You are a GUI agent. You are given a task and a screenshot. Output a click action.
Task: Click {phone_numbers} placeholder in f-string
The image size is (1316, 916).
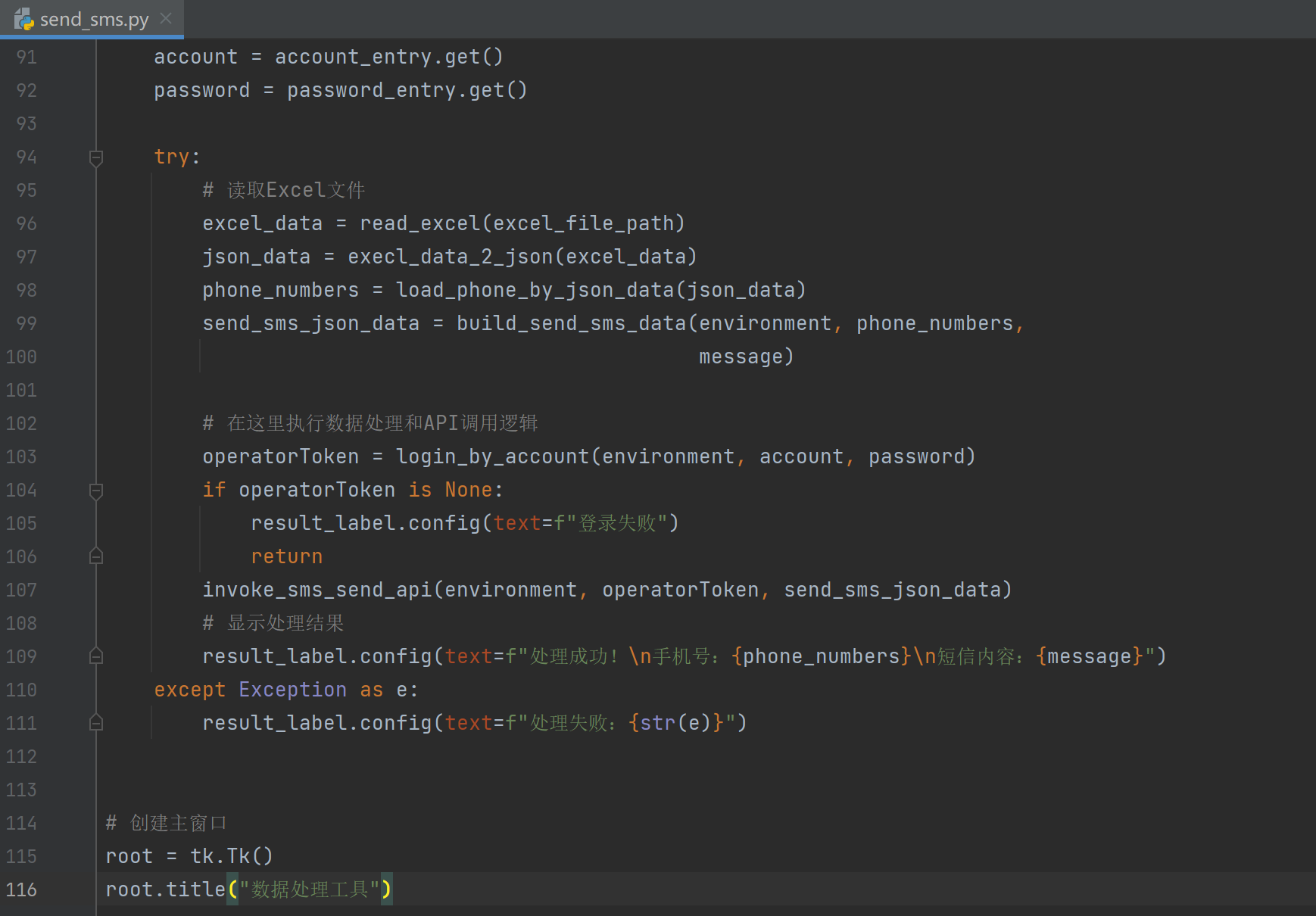[x=822, y=656]
